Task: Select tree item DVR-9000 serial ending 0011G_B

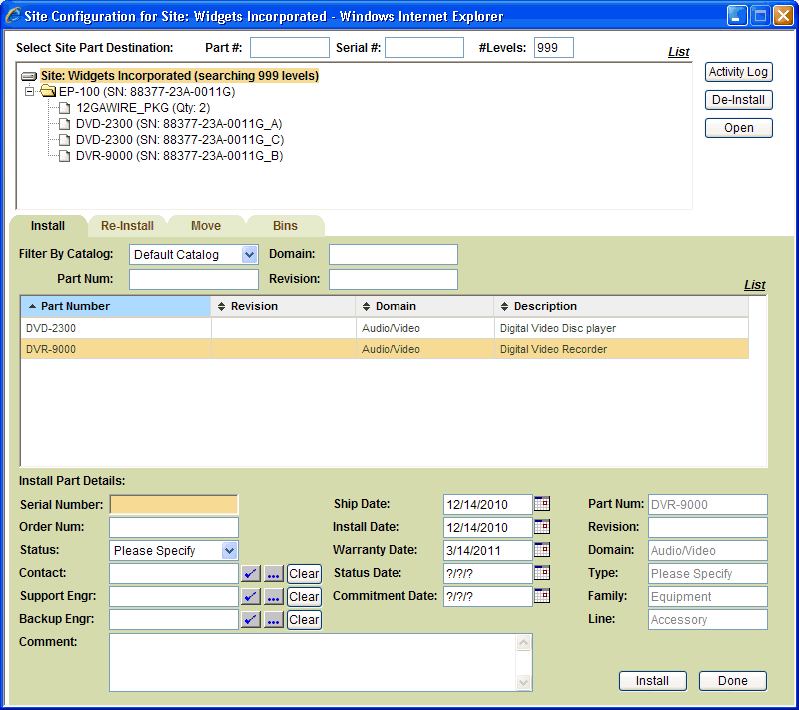Action: tap(179, 155)
